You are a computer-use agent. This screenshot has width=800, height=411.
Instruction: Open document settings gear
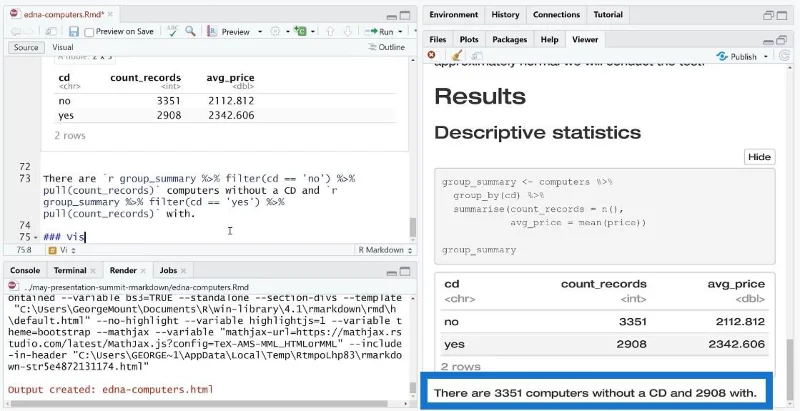pyautogui.click(x=275, y=32)
